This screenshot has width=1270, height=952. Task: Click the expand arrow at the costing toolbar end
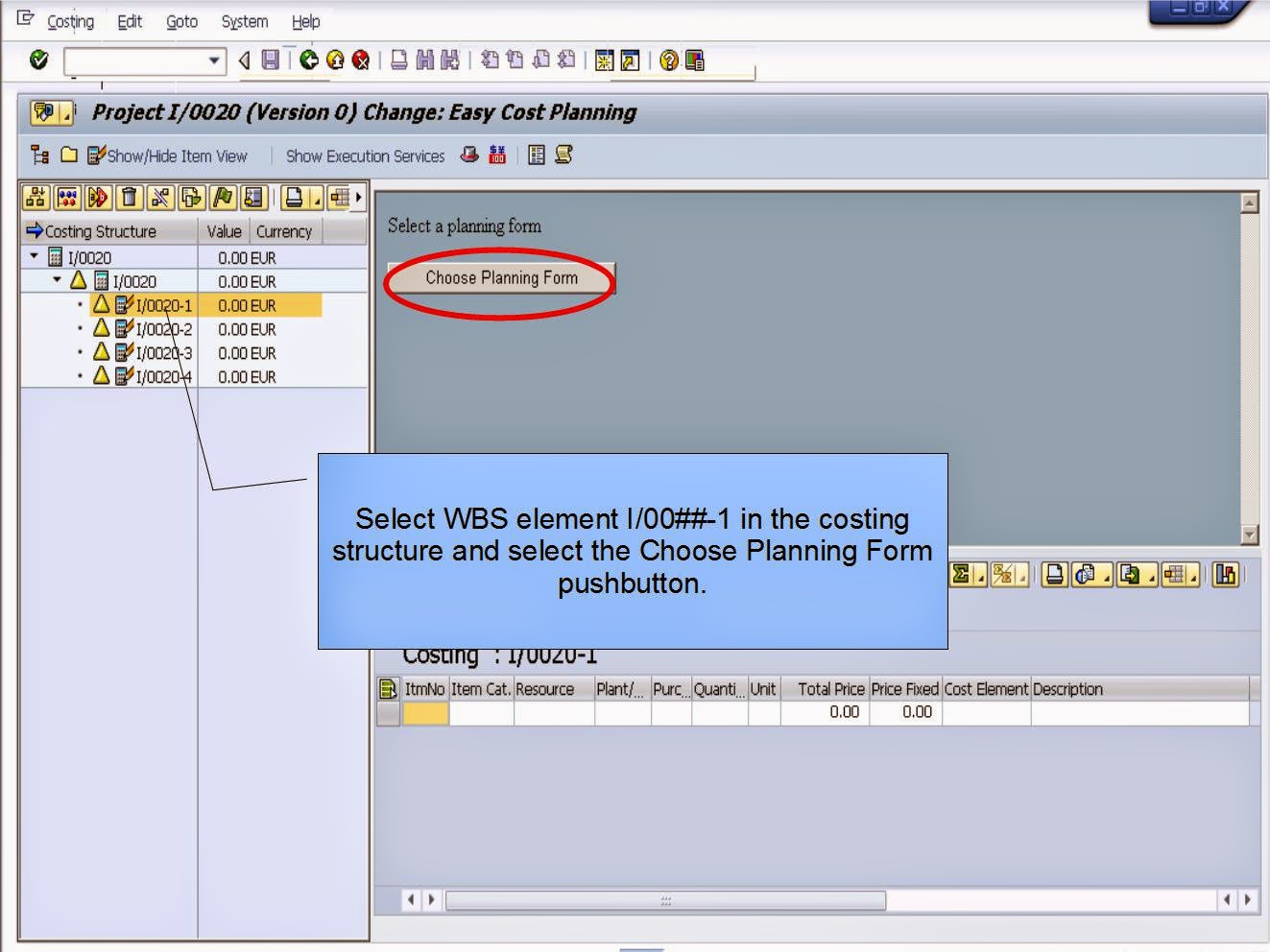[x=358, y=197]
